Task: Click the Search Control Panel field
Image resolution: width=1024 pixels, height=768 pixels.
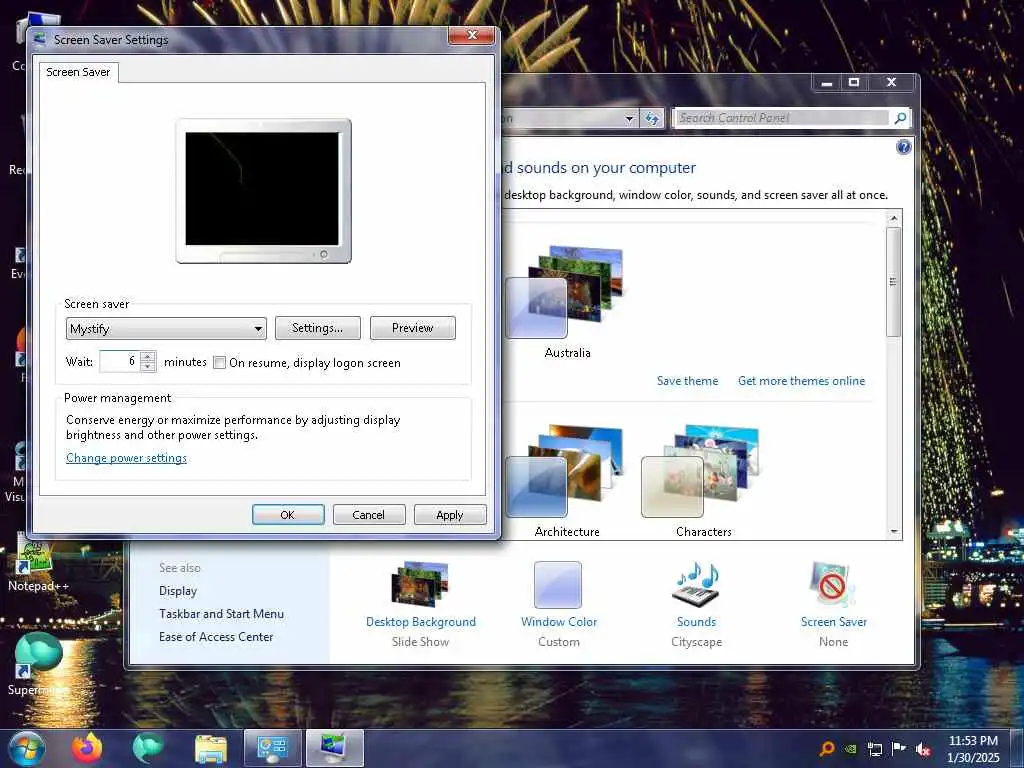Action: point(782,118)
